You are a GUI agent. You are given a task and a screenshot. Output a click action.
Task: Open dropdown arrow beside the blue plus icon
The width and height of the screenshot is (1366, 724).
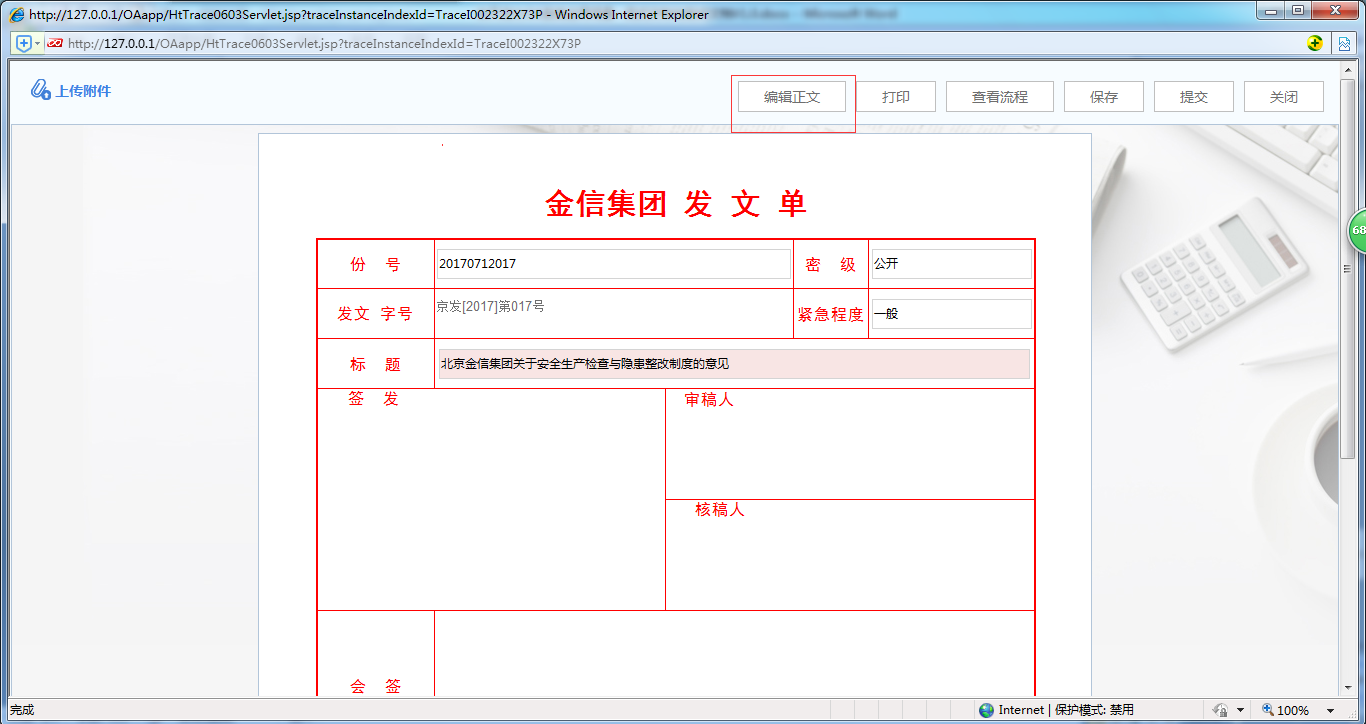[38, 43]
